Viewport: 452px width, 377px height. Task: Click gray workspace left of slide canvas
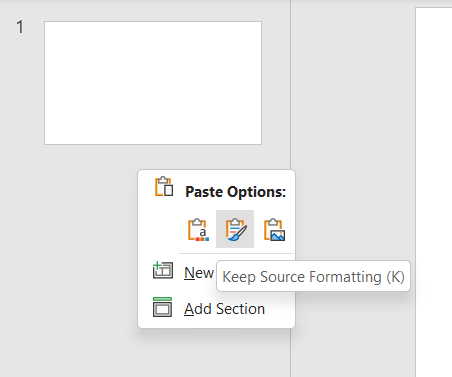pyautogui.click(x=353, y=133)
